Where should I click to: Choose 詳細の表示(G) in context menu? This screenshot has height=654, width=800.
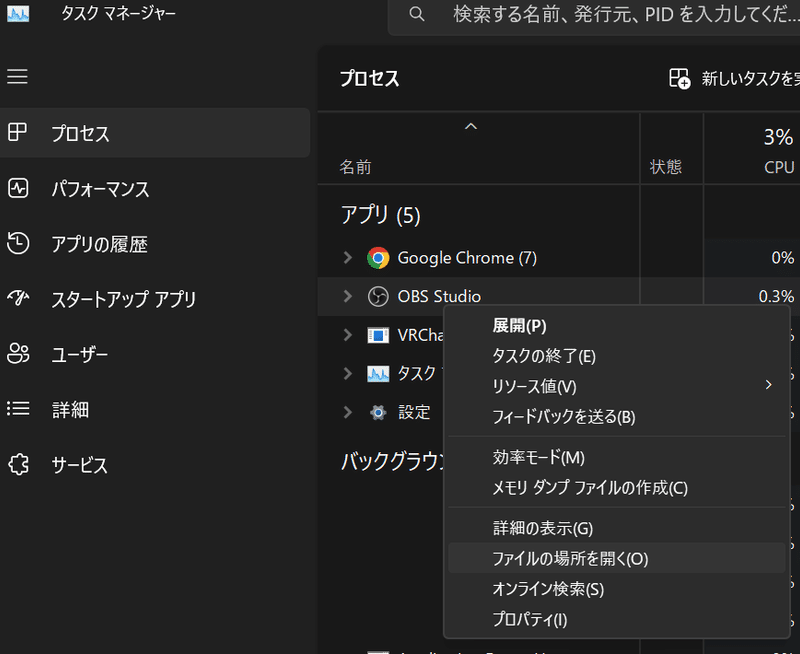[616, 528]
